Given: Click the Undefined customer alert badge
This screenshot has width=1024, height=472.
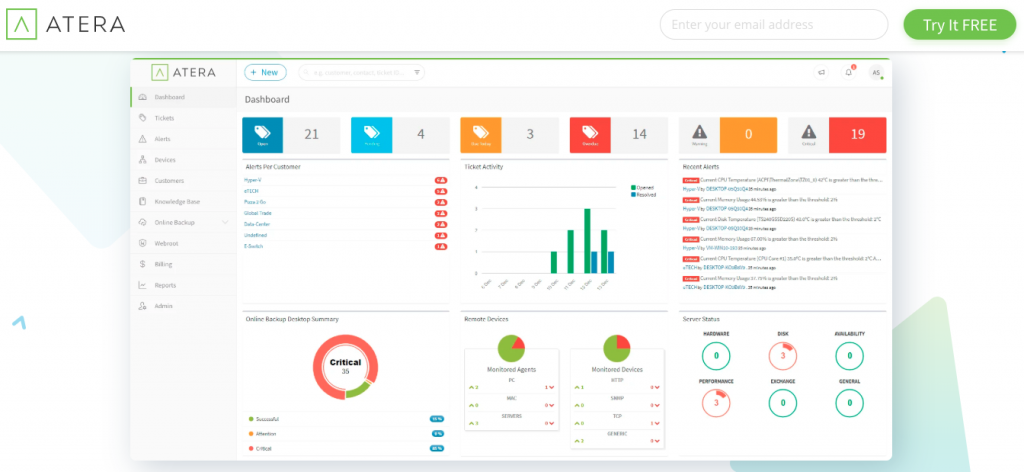Looking at the screenshot, I should point(441,235).
